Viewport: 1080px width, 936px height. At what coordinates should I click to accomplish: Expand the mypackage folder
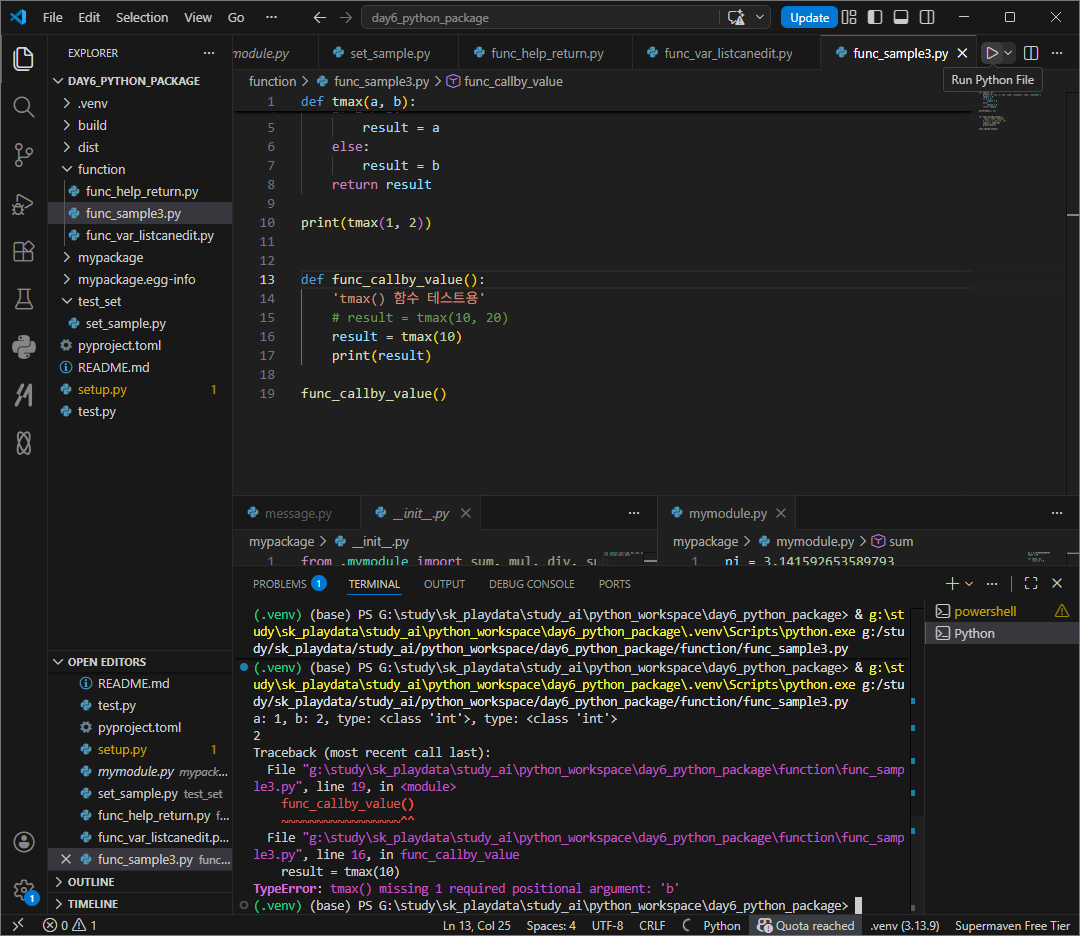click(x=140, y=258)
